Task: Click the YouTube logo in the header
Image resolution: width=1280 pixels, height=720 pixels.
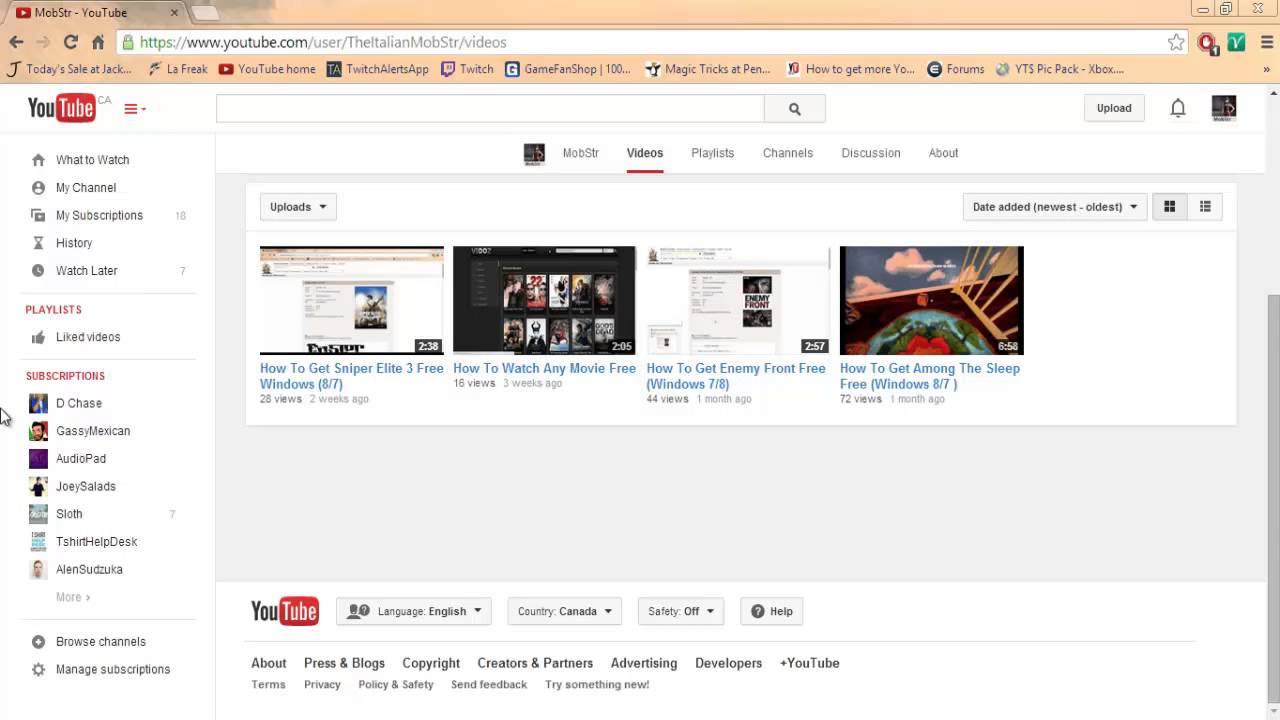Action: pos(61,108)
